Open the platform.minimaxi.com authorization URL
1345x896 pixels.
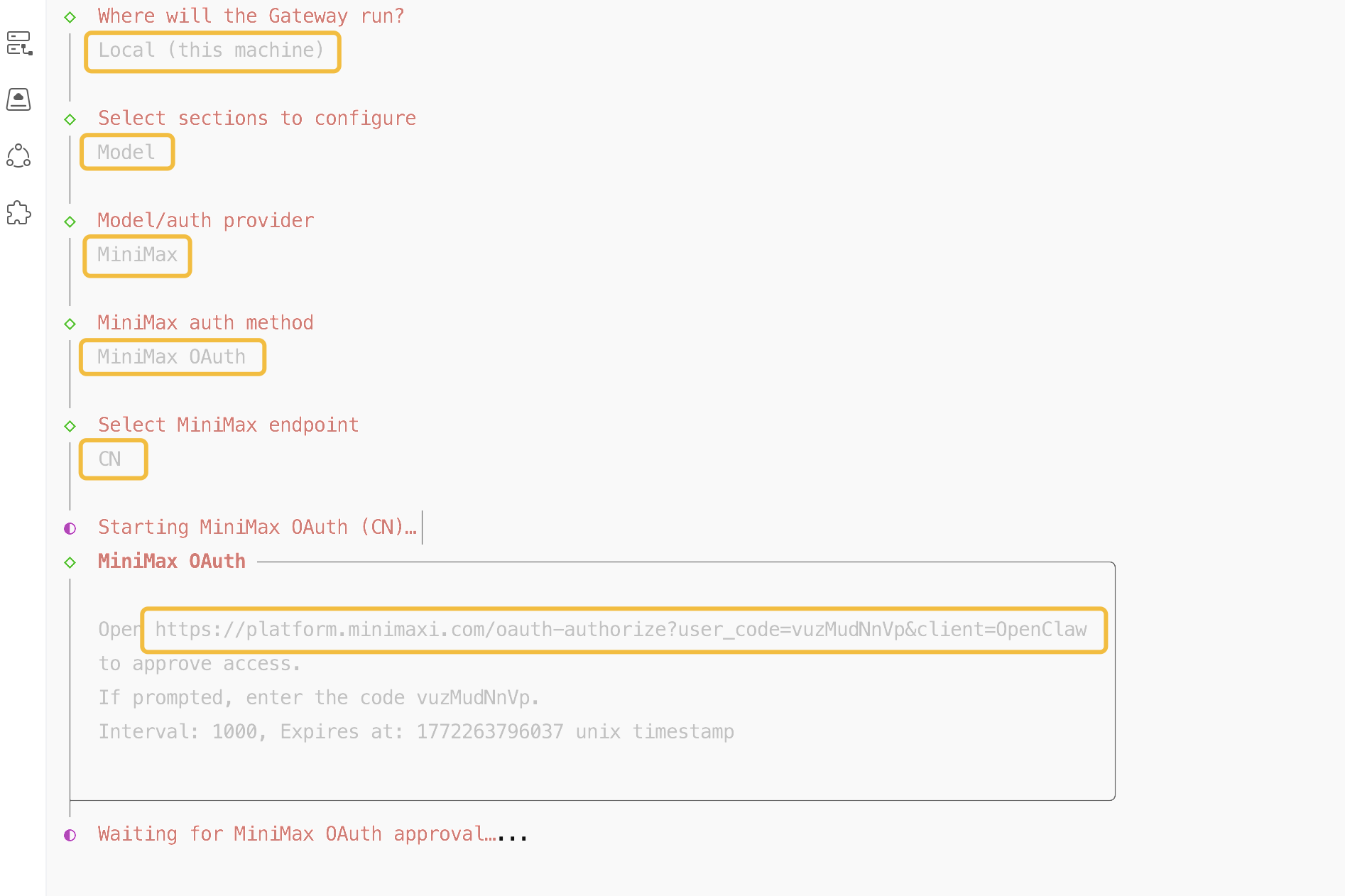(621, 630)
